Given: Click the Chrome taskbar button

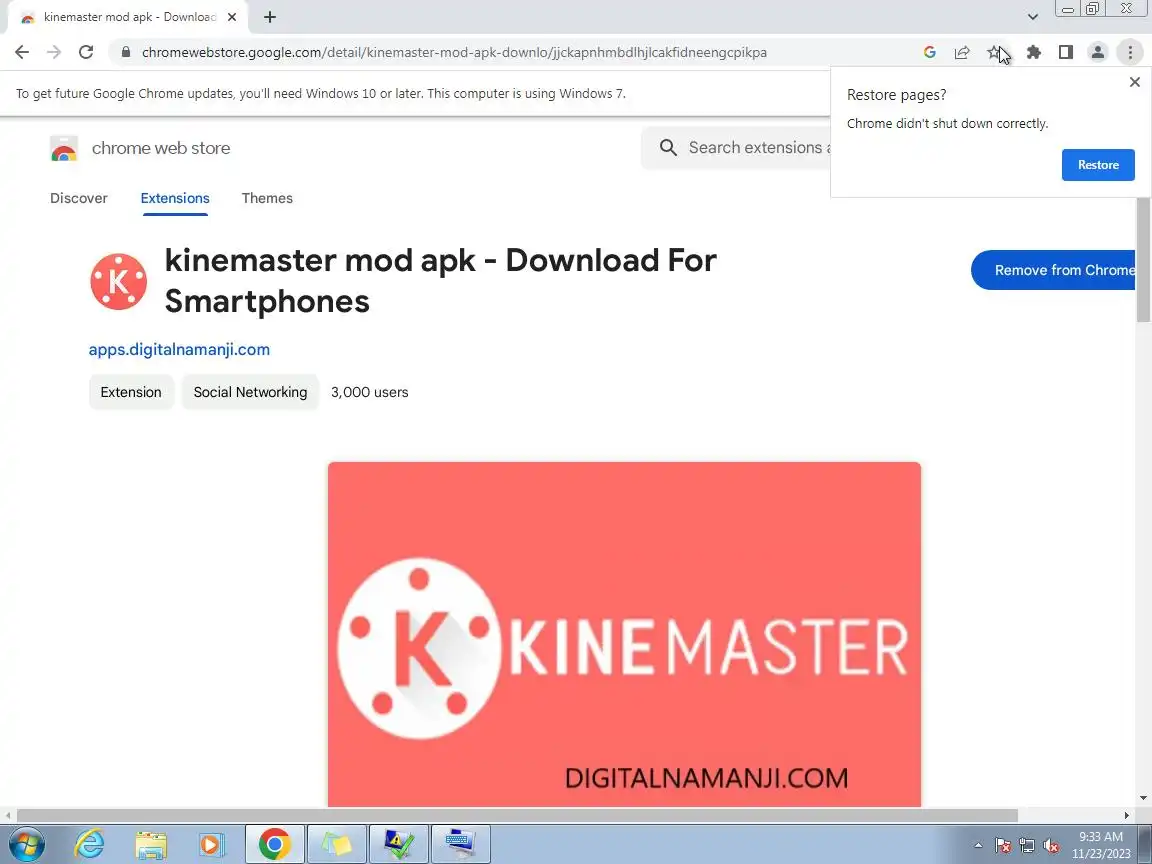Looking at the screenshot, I should 274,844.
